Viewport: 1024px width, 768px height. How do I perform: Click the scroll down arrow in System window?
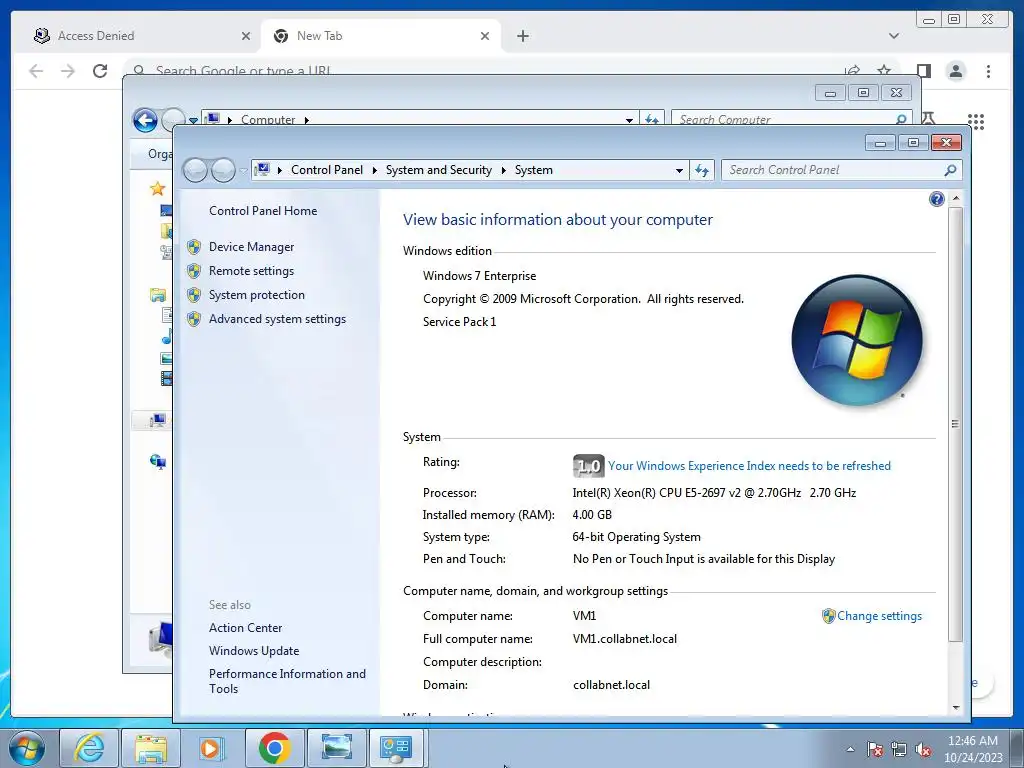coord(955,708)
